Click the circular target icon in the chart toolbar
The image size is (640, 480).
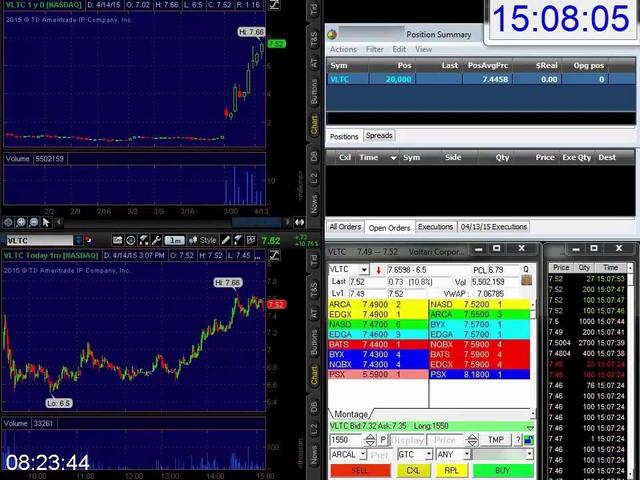pos(131,240)
